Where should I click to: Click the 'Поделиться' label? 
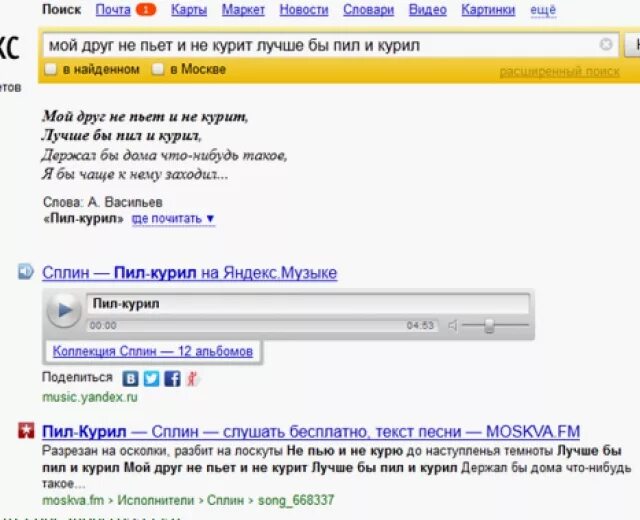[x=77, y=377]
